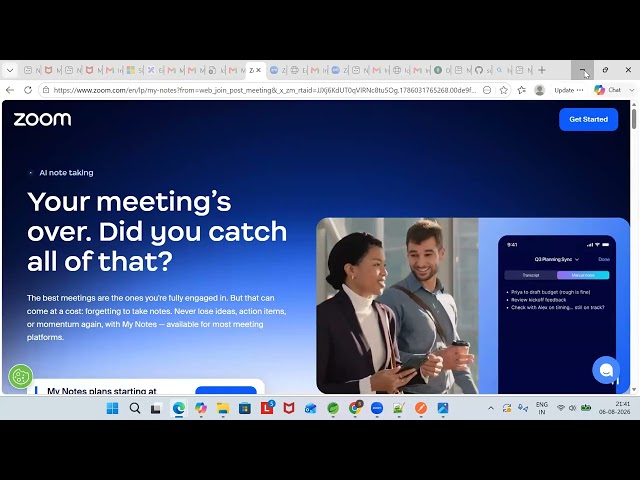
Task: Click the address bar URL field
Action: click(264, 90)
